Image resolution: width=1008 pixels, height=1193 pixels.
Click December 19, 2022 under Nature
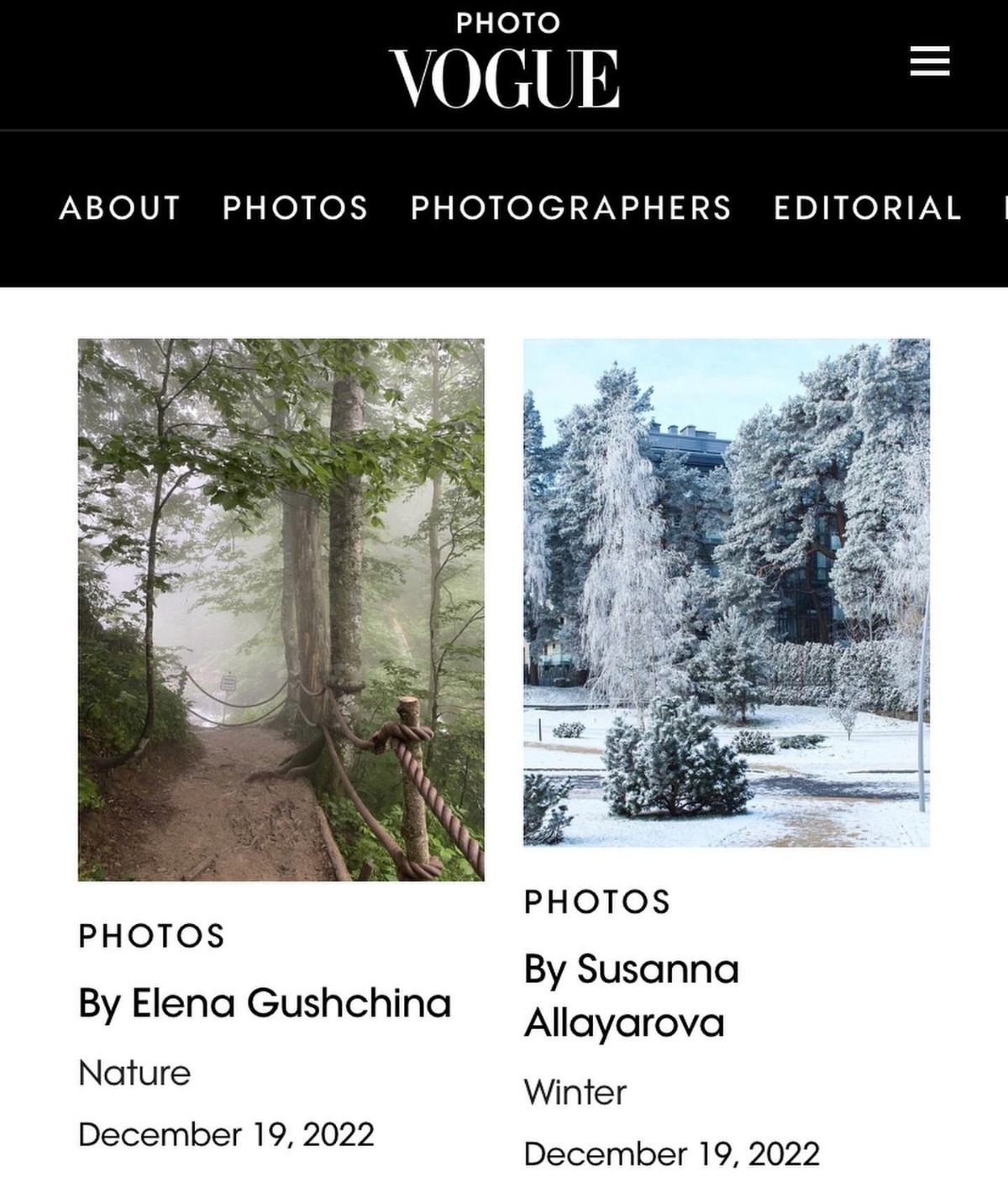tap(226, 1135)
